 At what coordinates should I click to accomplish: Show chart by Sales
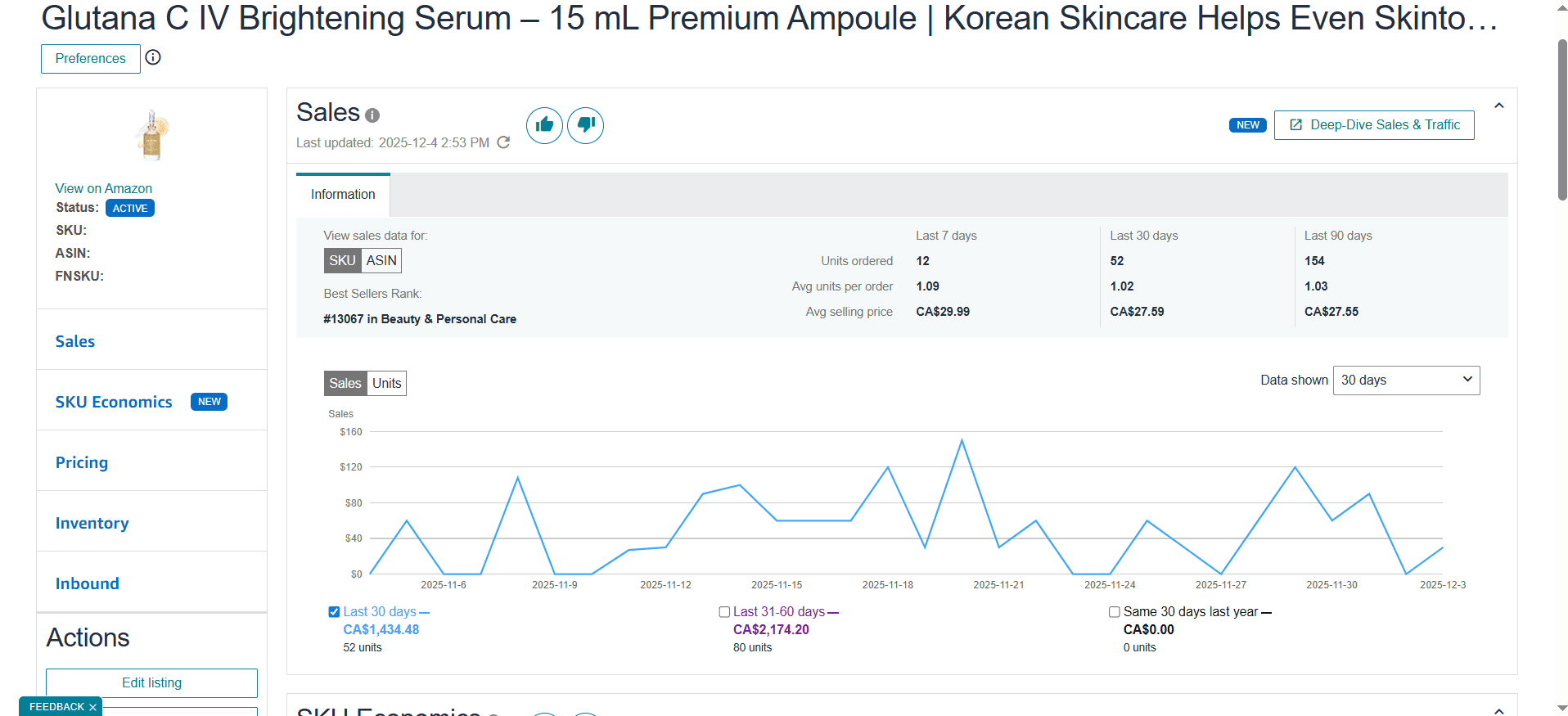[x=345, y=383]
